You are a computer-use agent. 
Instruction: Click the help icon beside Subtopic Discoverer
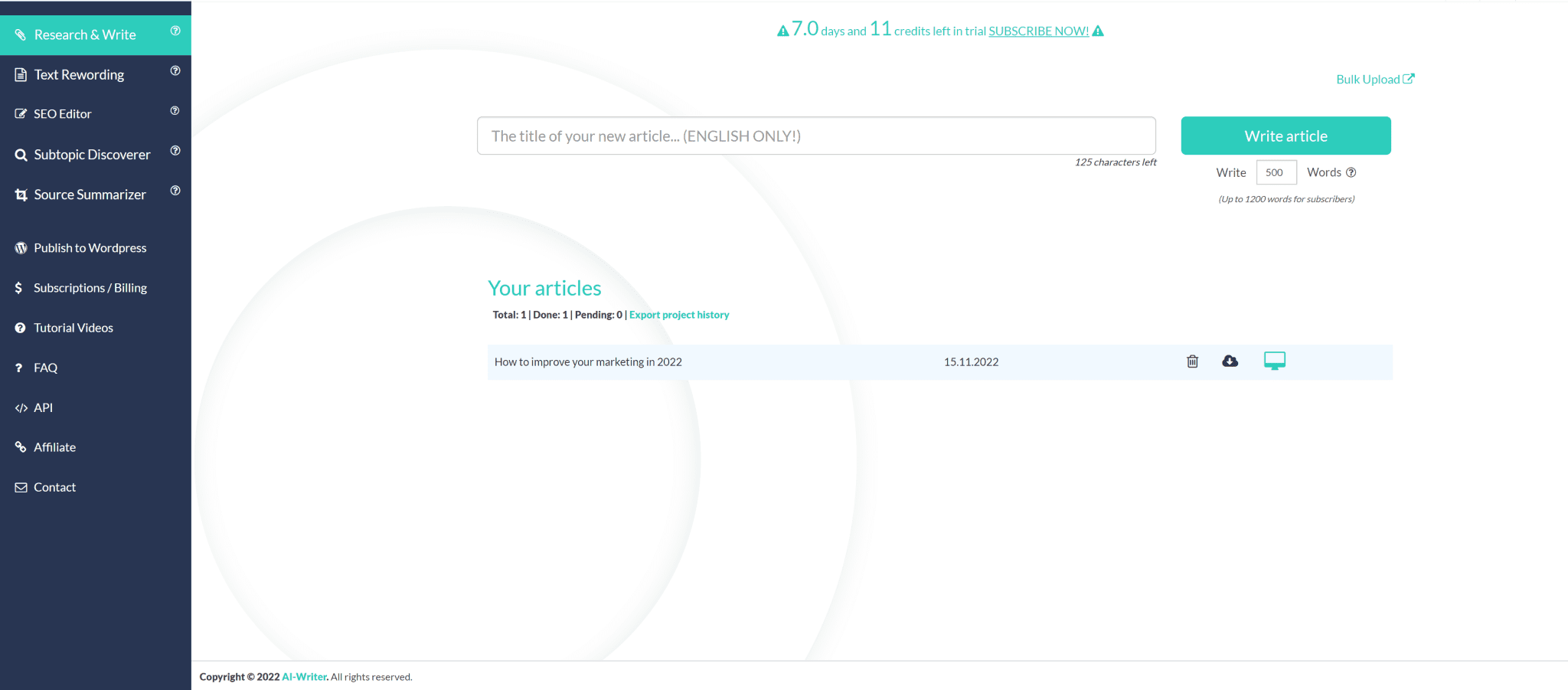[175, 151]
